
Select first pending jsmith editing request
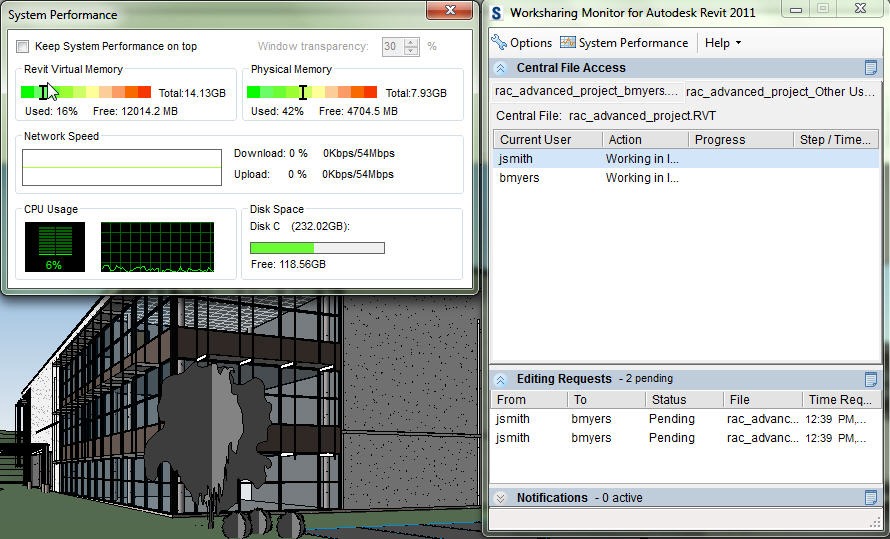coord(685,419)
